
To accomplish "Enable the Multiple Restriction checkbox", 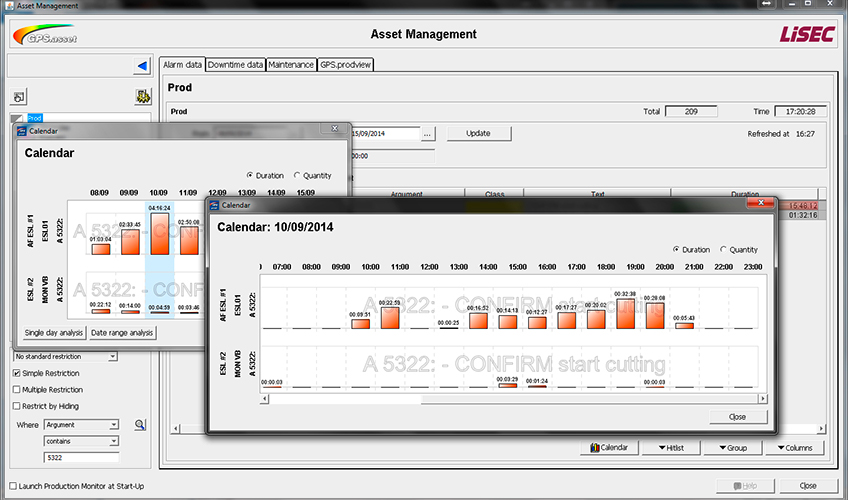I will pyautogui.click(x=17, y=390).
